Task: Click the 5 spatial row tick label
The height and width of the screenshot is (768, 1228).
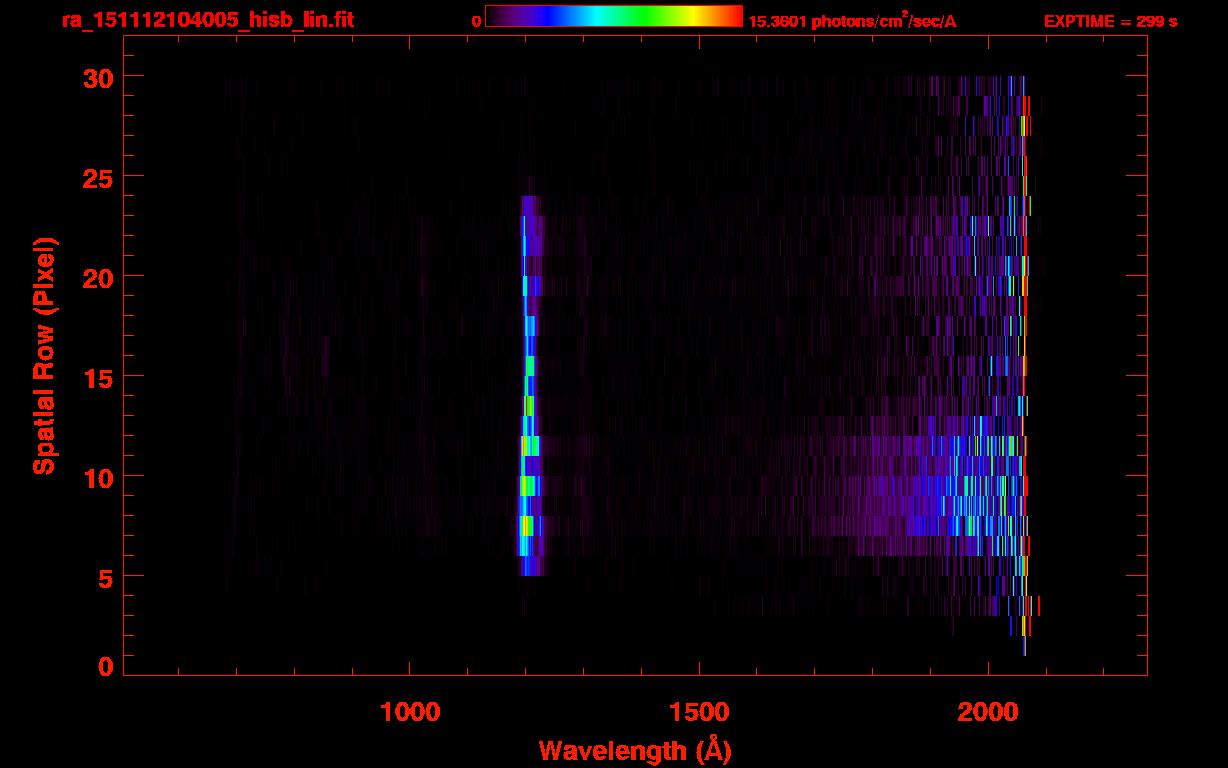Action: point(105,577)
